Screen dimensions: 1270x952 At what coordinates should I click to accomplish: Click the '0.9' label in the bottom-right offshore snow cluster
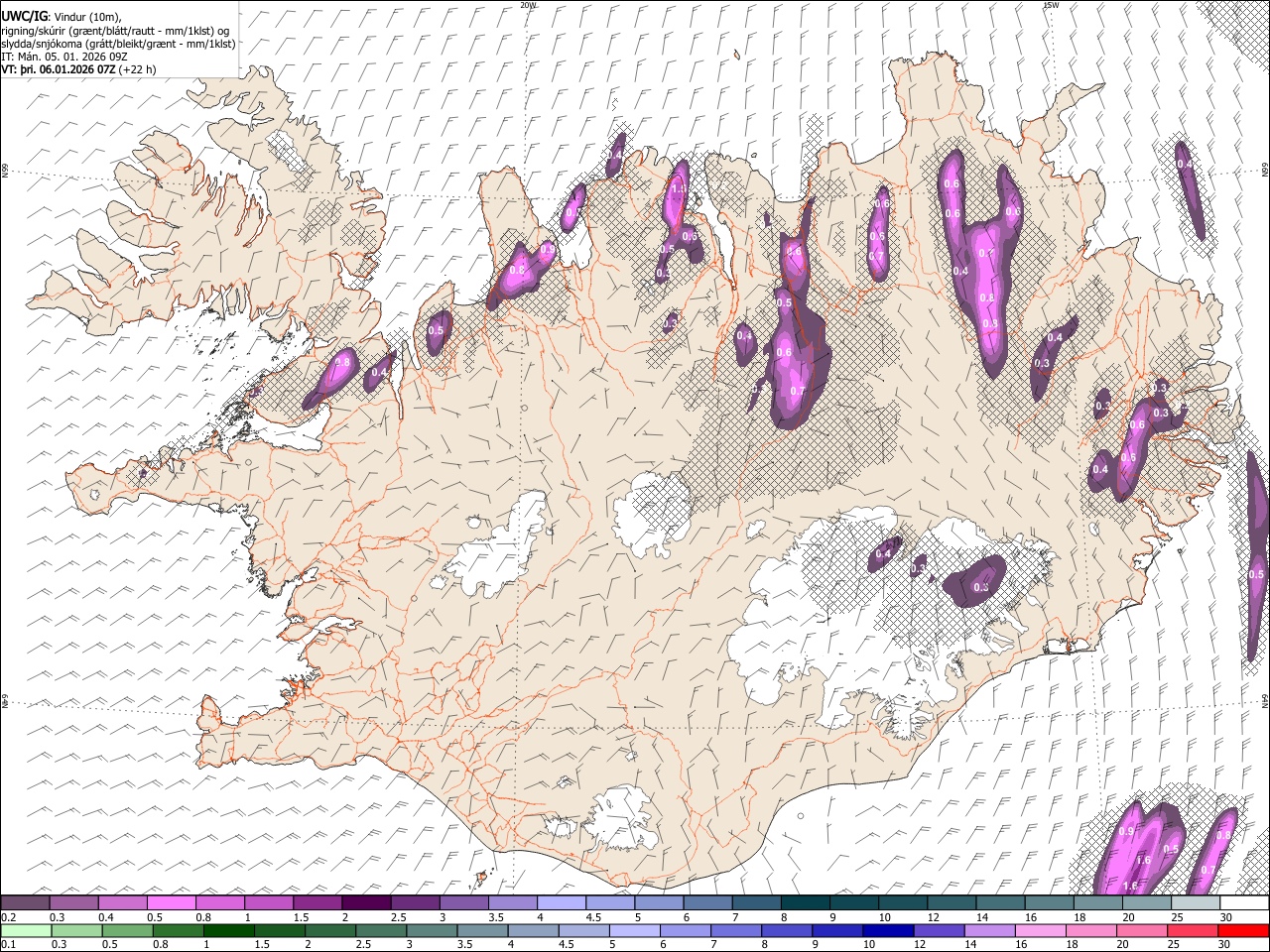pyautogui.click(x=1126, y=832)
